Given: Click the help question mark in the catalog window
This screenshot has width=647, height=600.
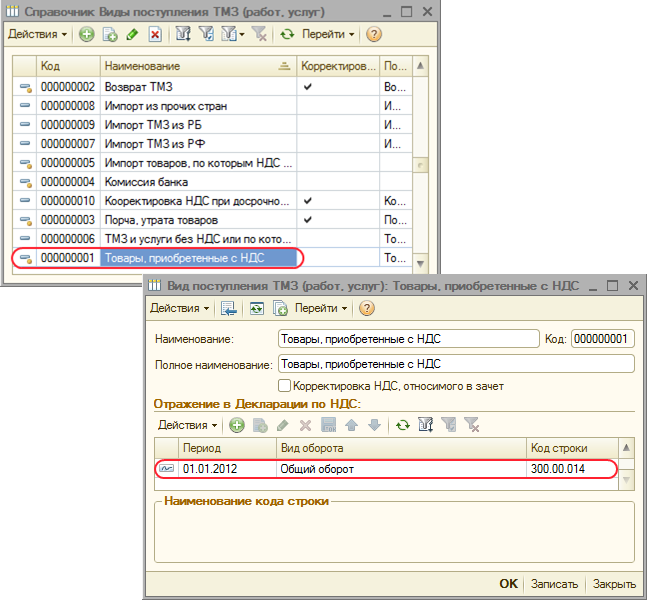Looking at the screenshot, I should coord(374,34).
